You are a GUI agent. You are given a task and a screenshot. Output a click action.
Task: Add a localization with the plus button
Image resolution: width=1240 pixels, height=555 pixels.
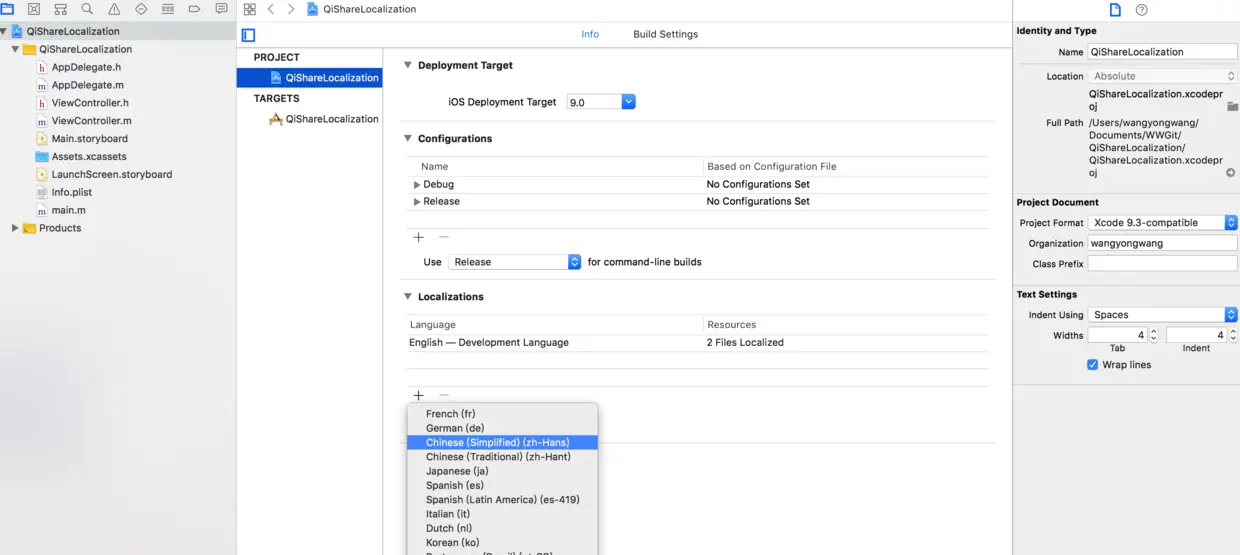(x=419, y=395)
